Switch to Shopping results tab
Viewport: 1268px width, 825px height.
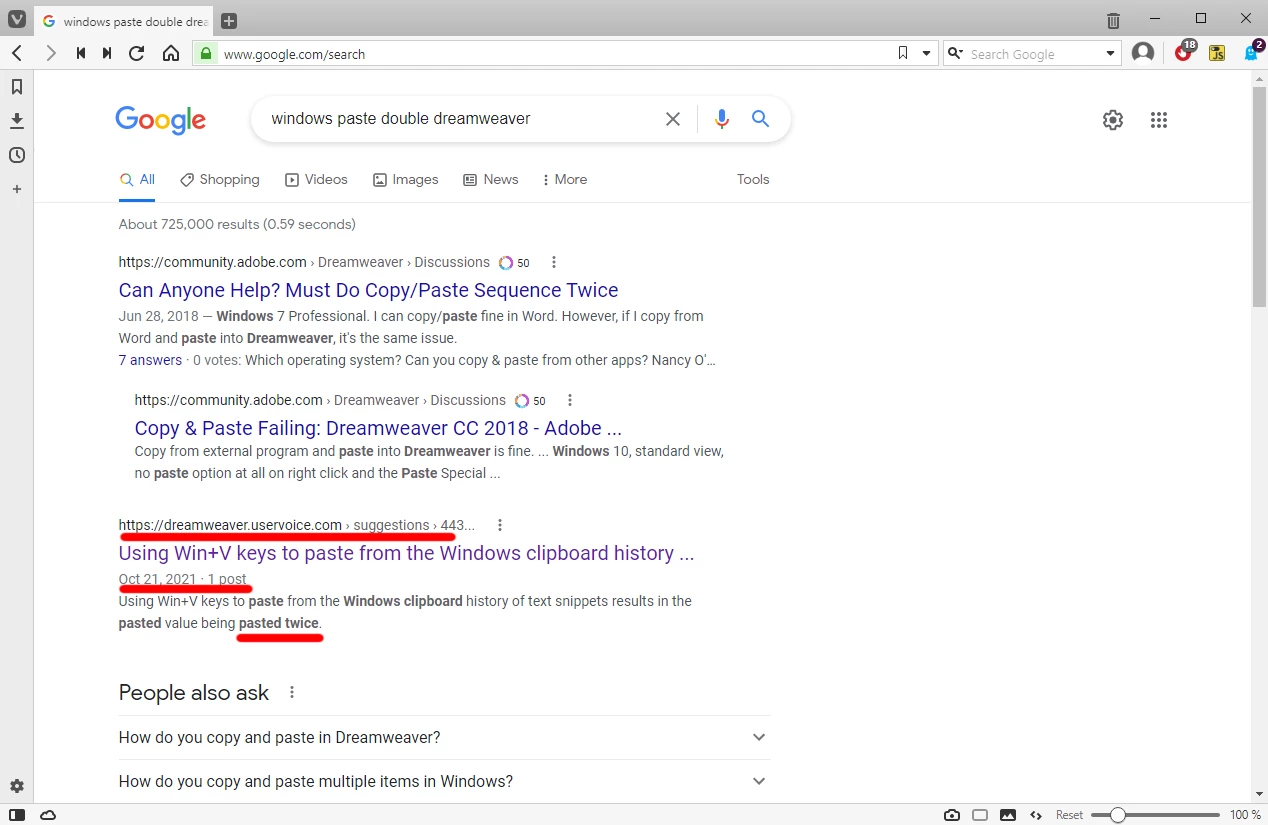(x=220, y=180)
